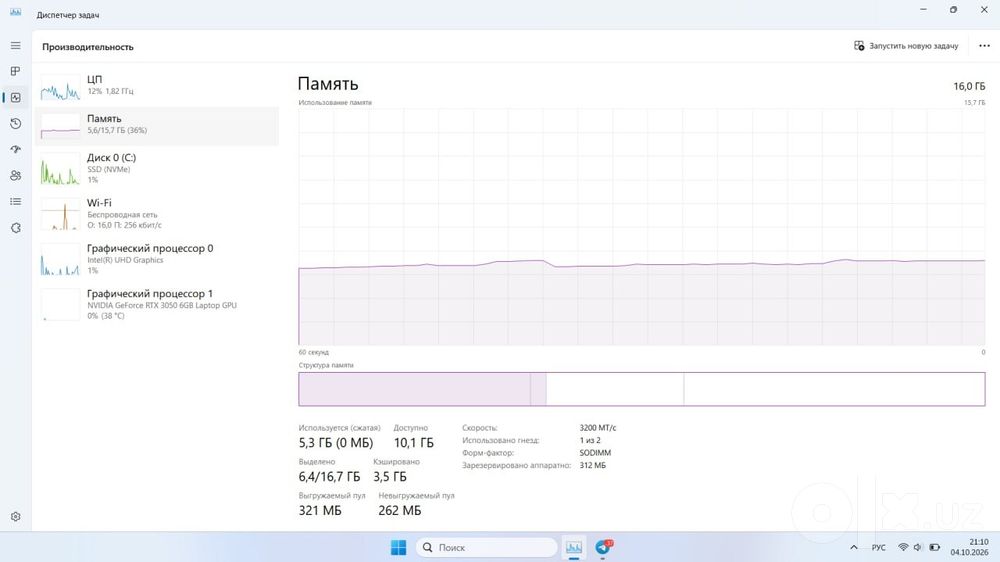Open the Details page icon
This screenshot has height=562, width=1000.
coord(15,202)
